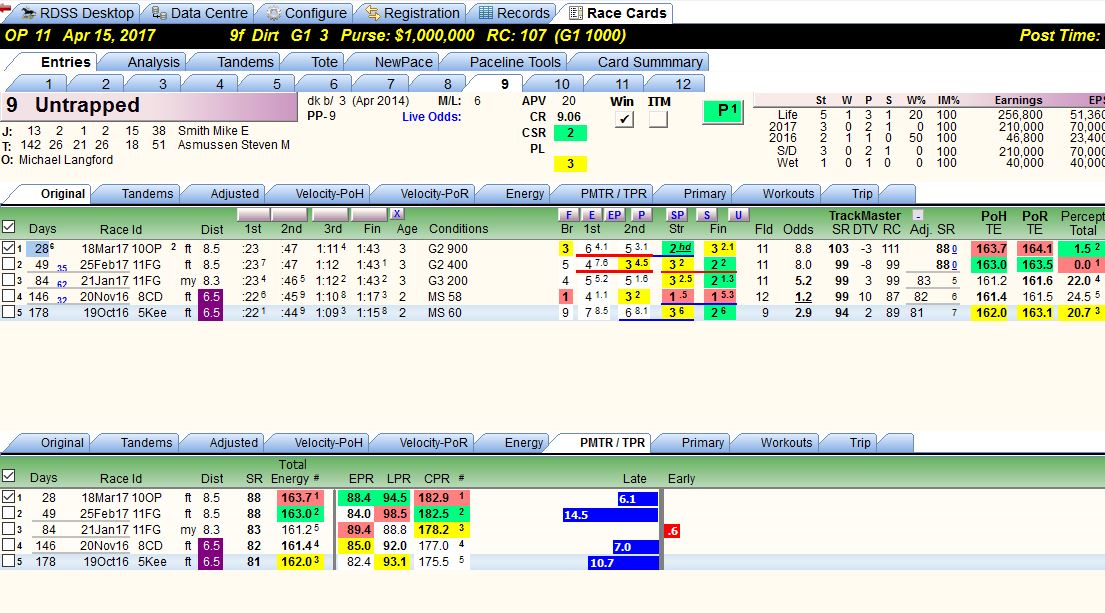This screenshot has height=613, width=1105.
Task: Click Race Id 18Mar17 10OP in Original table
Action: [121, 249]
